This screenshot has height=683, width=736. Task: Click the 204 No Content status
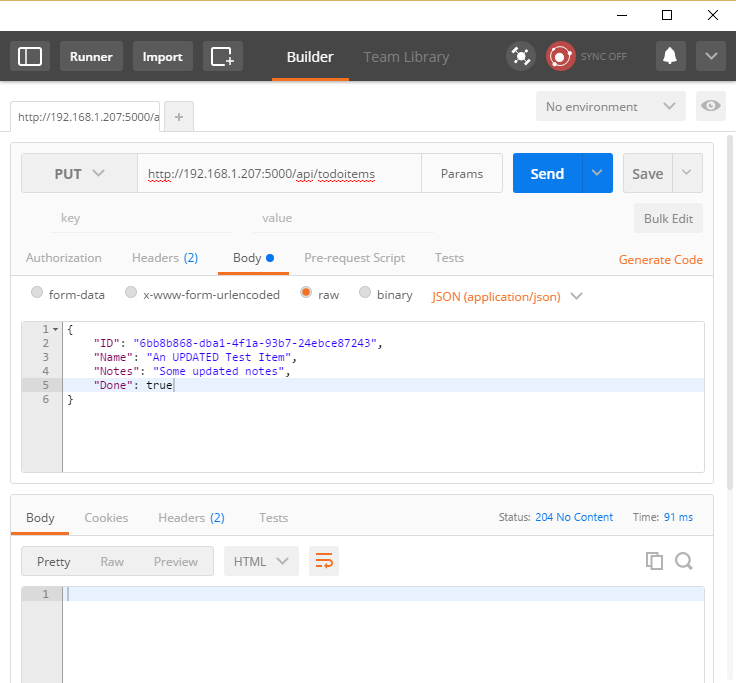(574, 517)
